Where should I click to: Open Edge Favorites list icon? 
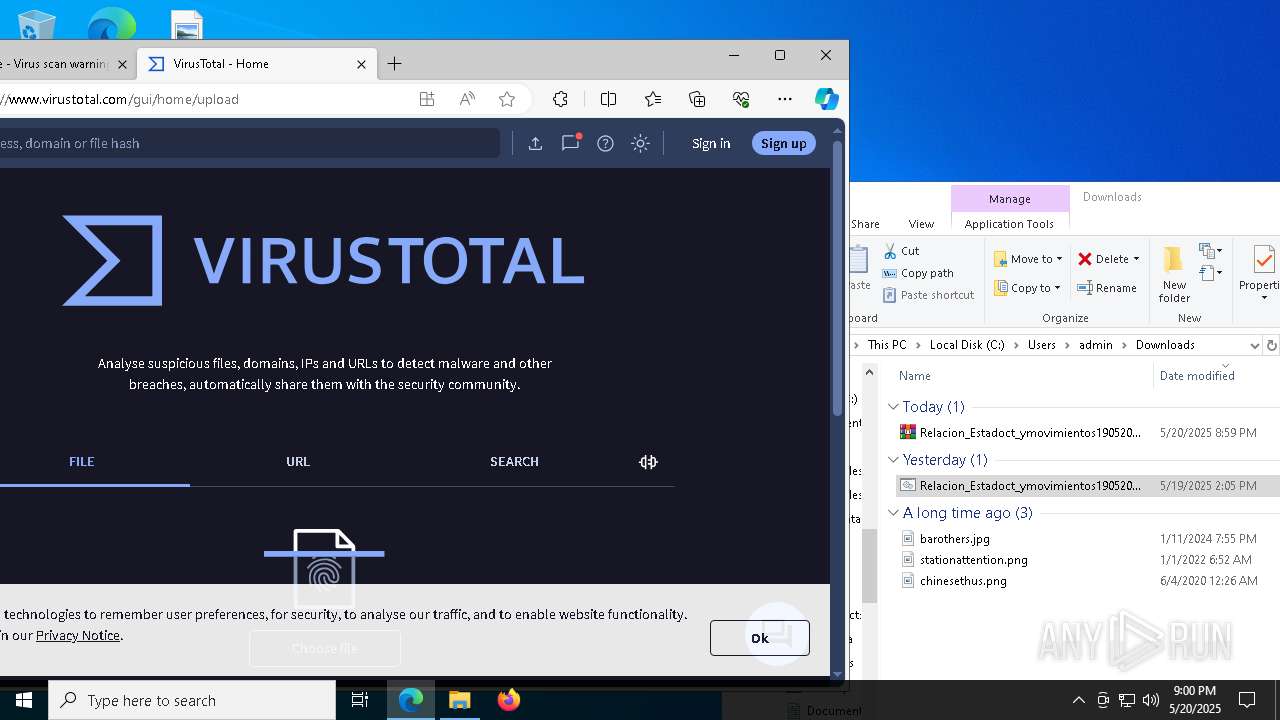(653, 99)
